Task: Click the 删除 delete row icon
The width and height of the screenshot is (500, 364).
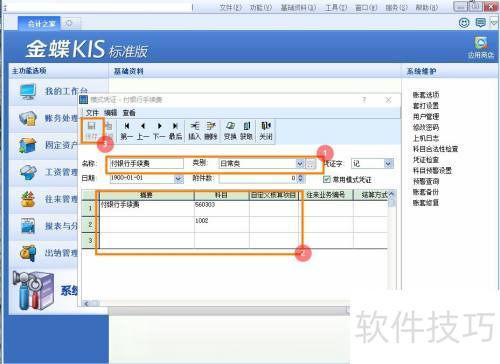Action: pos(211,130)
